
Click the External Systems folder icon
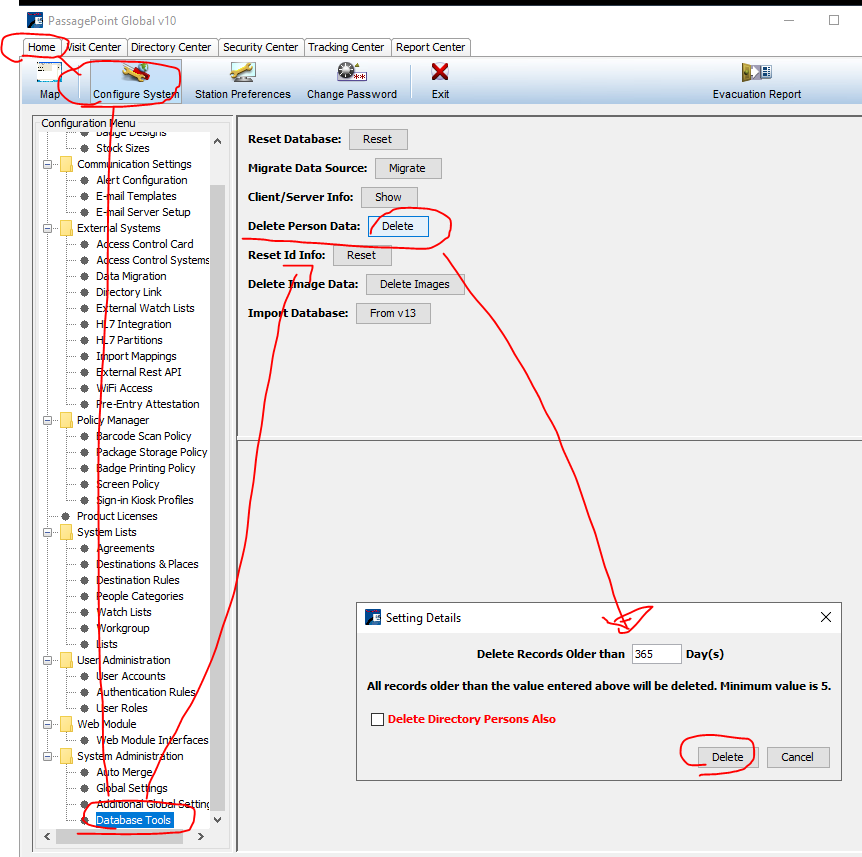(x=67, y=228)
